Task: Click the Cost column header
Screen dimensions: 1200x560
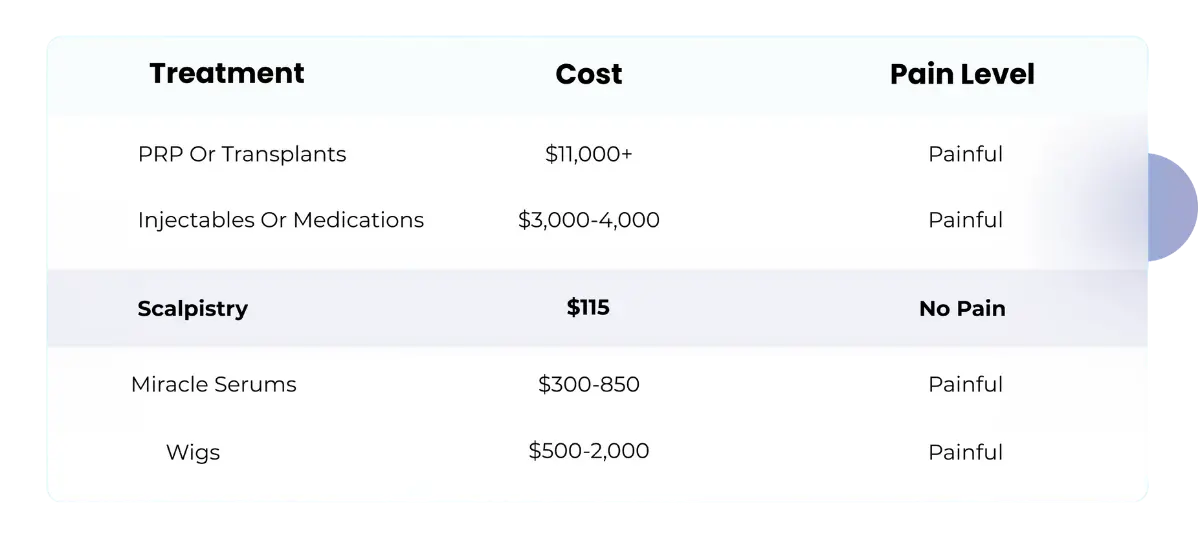Action: pos(588,74)
